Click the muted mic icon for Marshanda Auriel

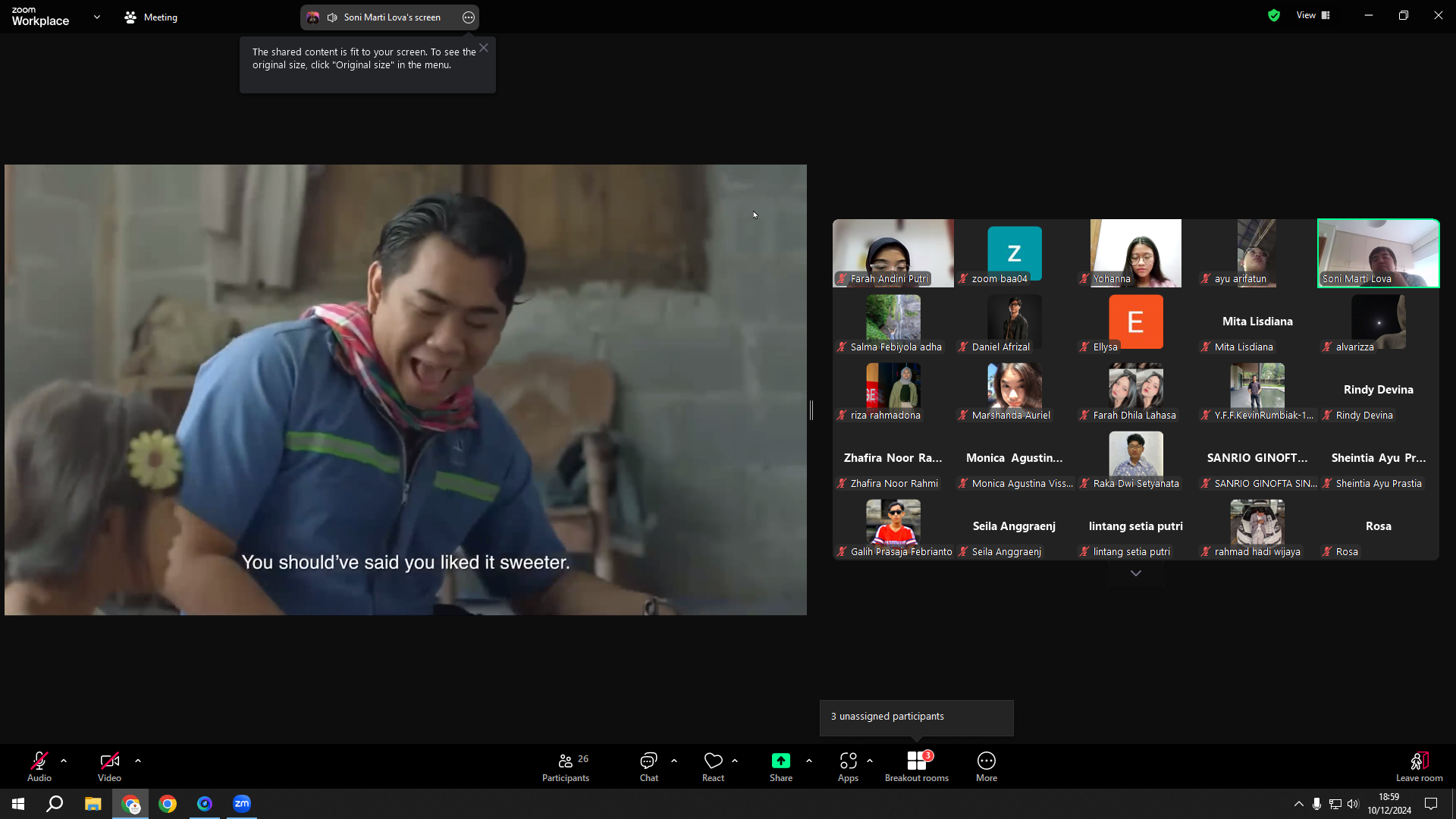tap(963, 416)
